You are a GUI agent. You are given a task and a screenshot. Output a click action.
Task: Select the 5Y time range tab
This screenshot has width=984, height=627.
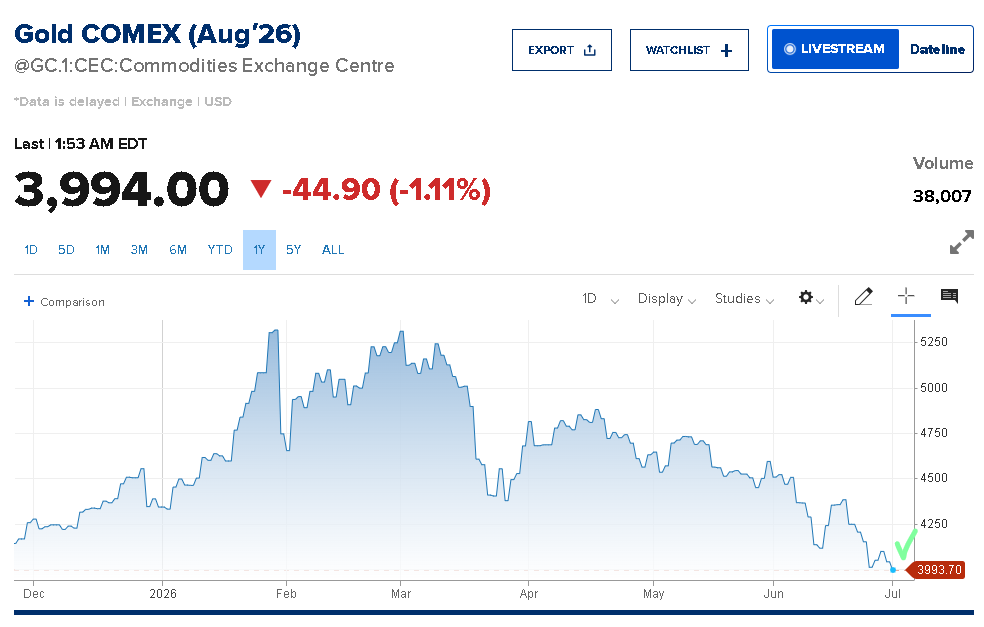point(293,250)
